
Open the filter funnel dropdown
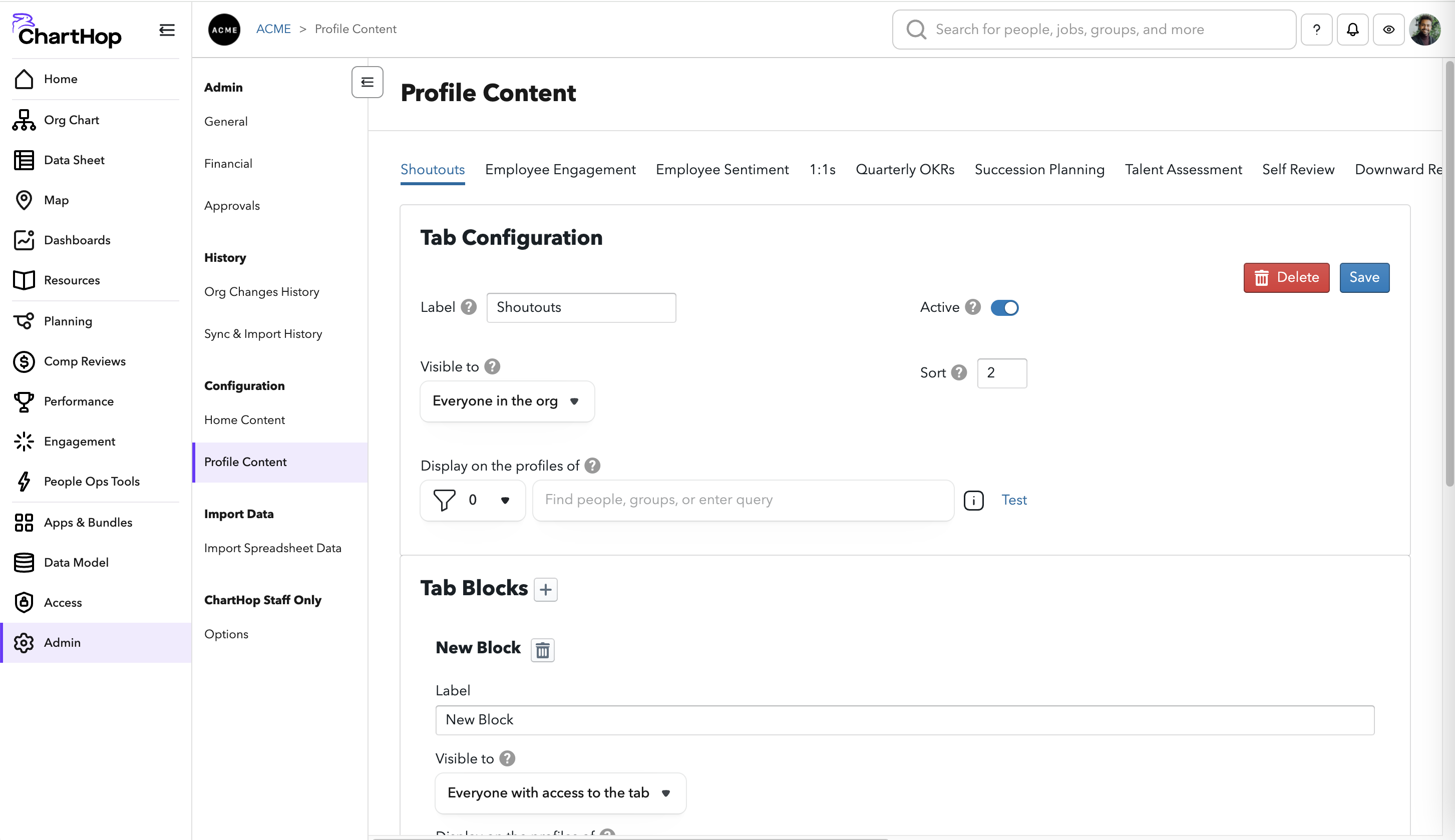[472, 500]
